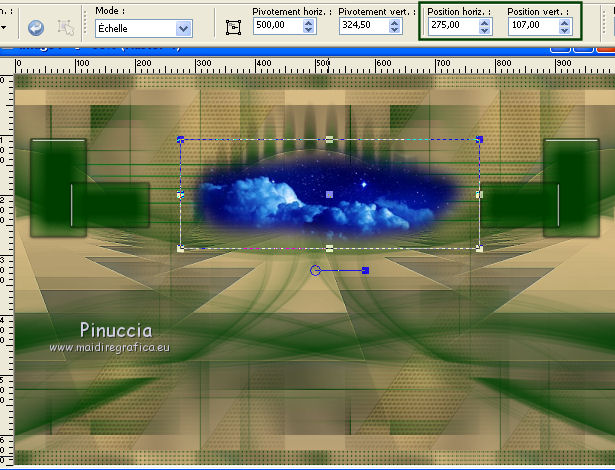Image resolution: width=615 pixels, height=470 pixels.
Task: Click top-middle selection edge handle
Action: pos(329,139)
